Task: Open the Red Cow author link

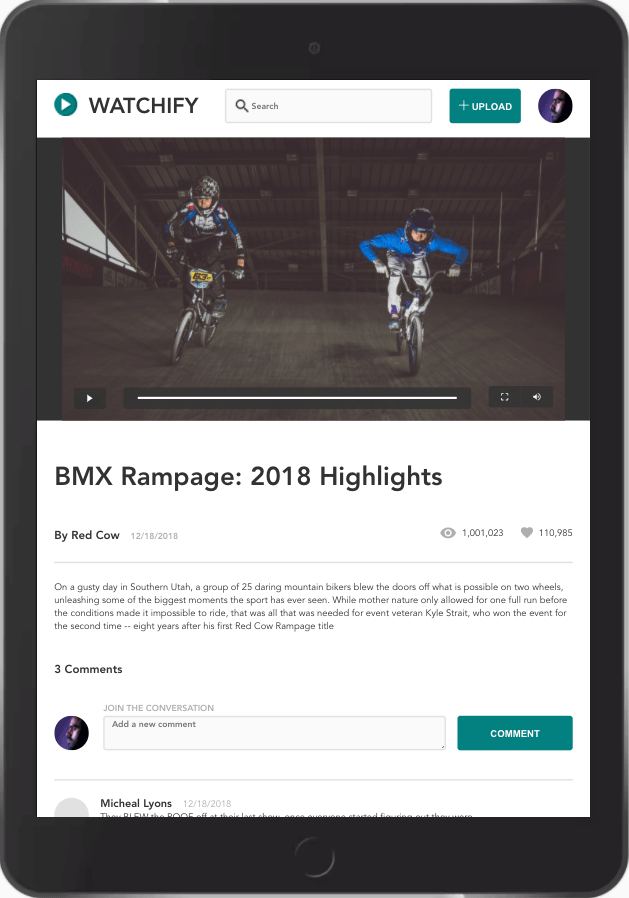Action: tap(87, 535)
